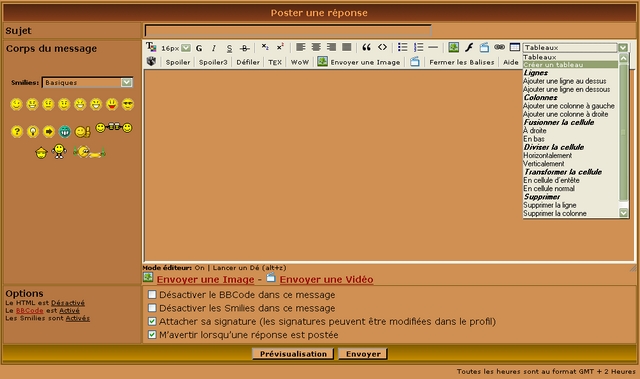Screen dimensions: 640x379
Task: Click the WoW button
Action: pyautogui.click(x=300, y=62)
